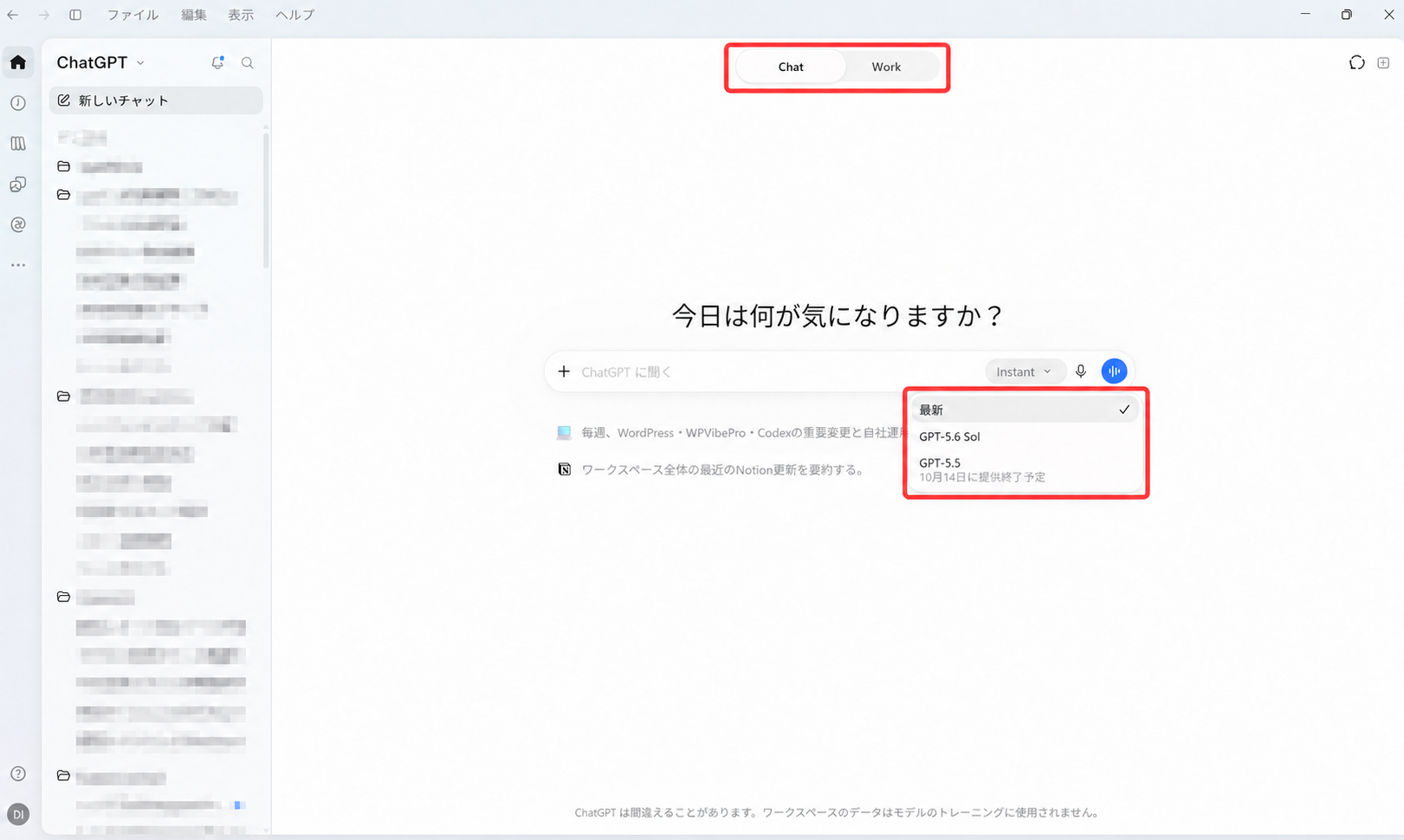Select the checked 最新 model option

(x=1026, y=410)
